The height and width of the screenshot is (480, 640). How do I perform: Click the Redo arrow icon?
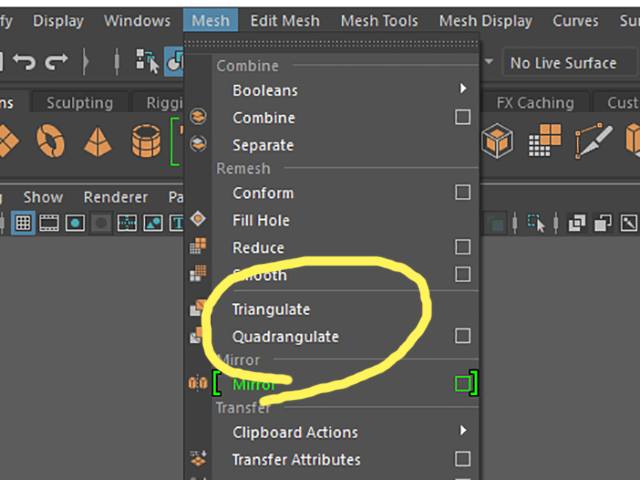coord(56,62)
